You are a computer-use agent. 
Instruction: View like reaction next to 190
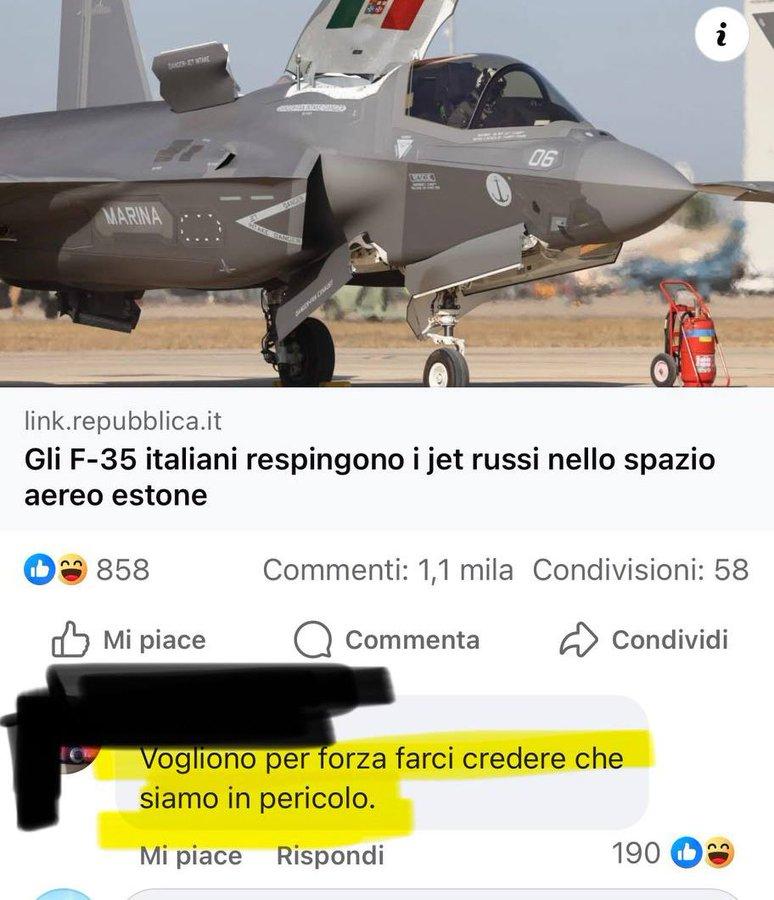(x=687, y=853)
